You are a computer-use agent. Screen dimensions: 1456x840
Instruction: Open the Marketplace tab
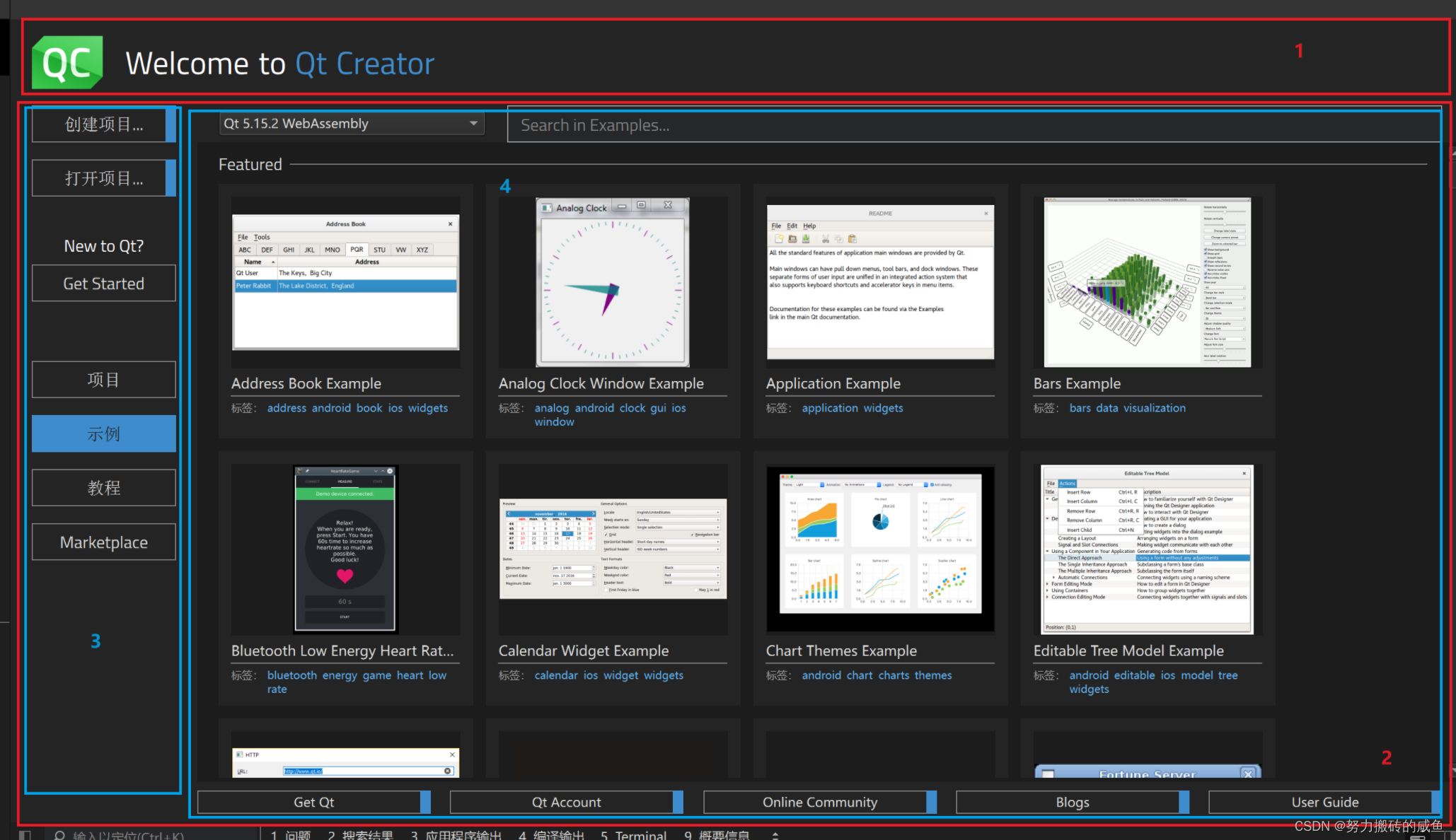(x=104, y=542)
